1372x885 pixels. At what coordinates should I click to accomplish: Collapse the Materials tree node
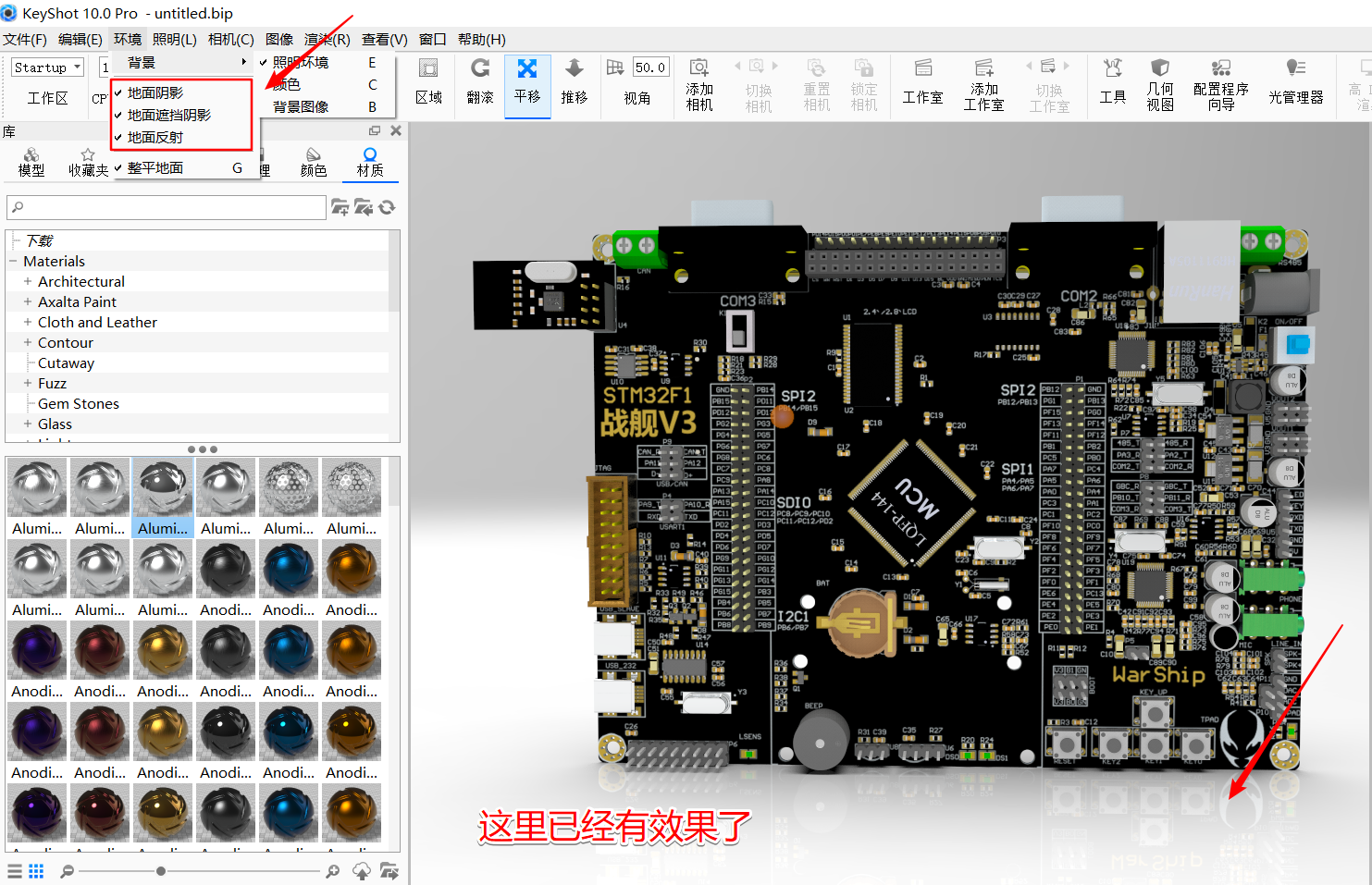coord(13,262)
